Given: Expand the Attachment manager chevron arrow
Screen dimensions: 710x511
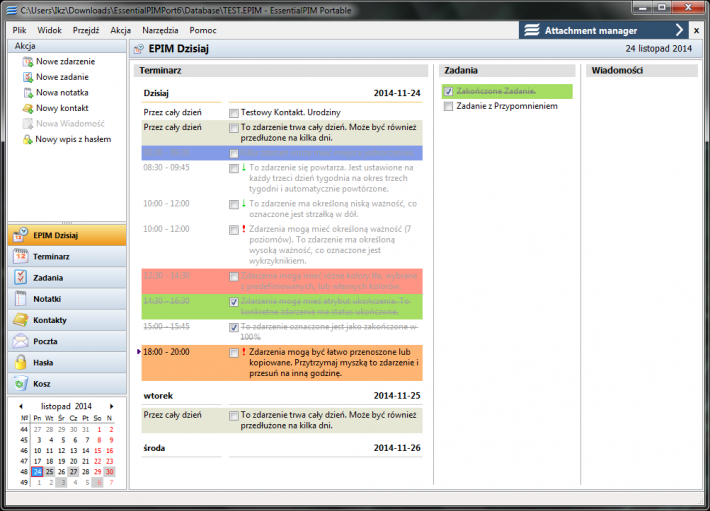Looking at the screenshot, I should click(679, 30).
